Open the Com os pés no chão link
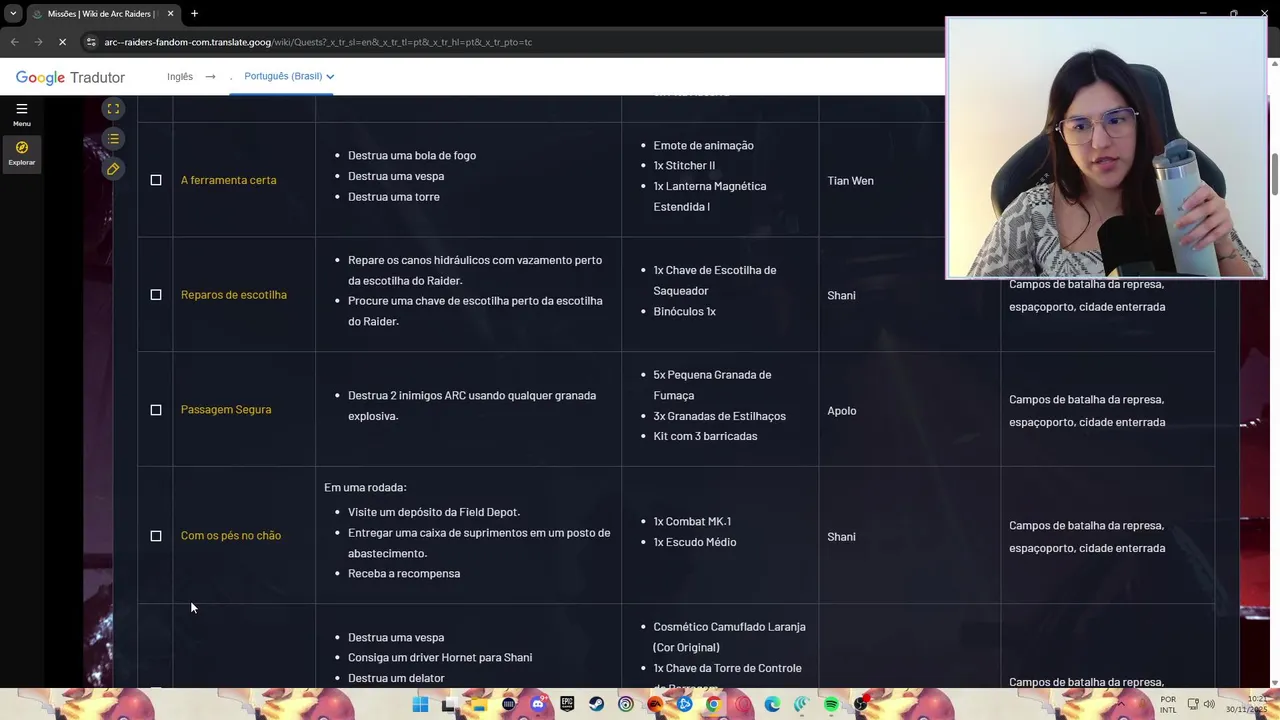The height and width of the screenshot is (720, 1280). pos(230,536)
